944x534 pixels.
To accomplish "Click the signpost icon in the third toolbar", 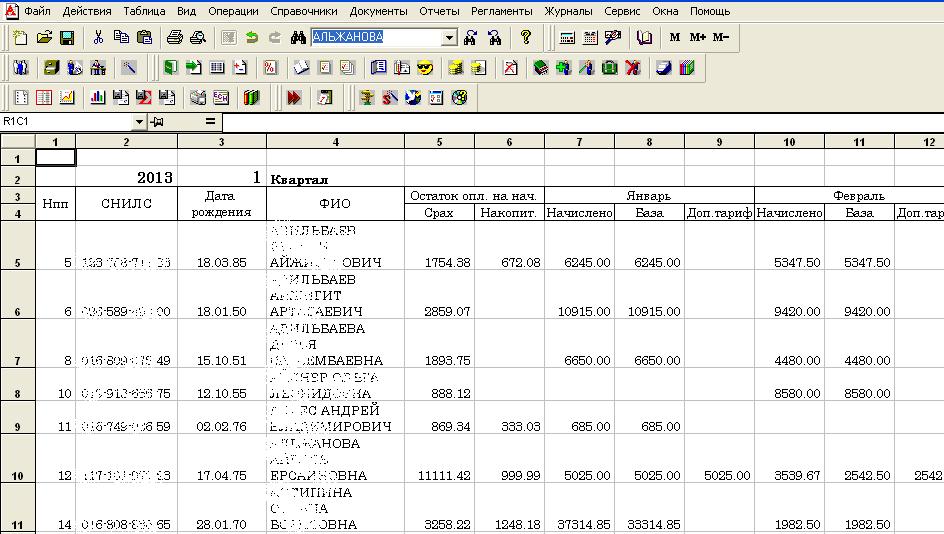I will tap(367, 97).
